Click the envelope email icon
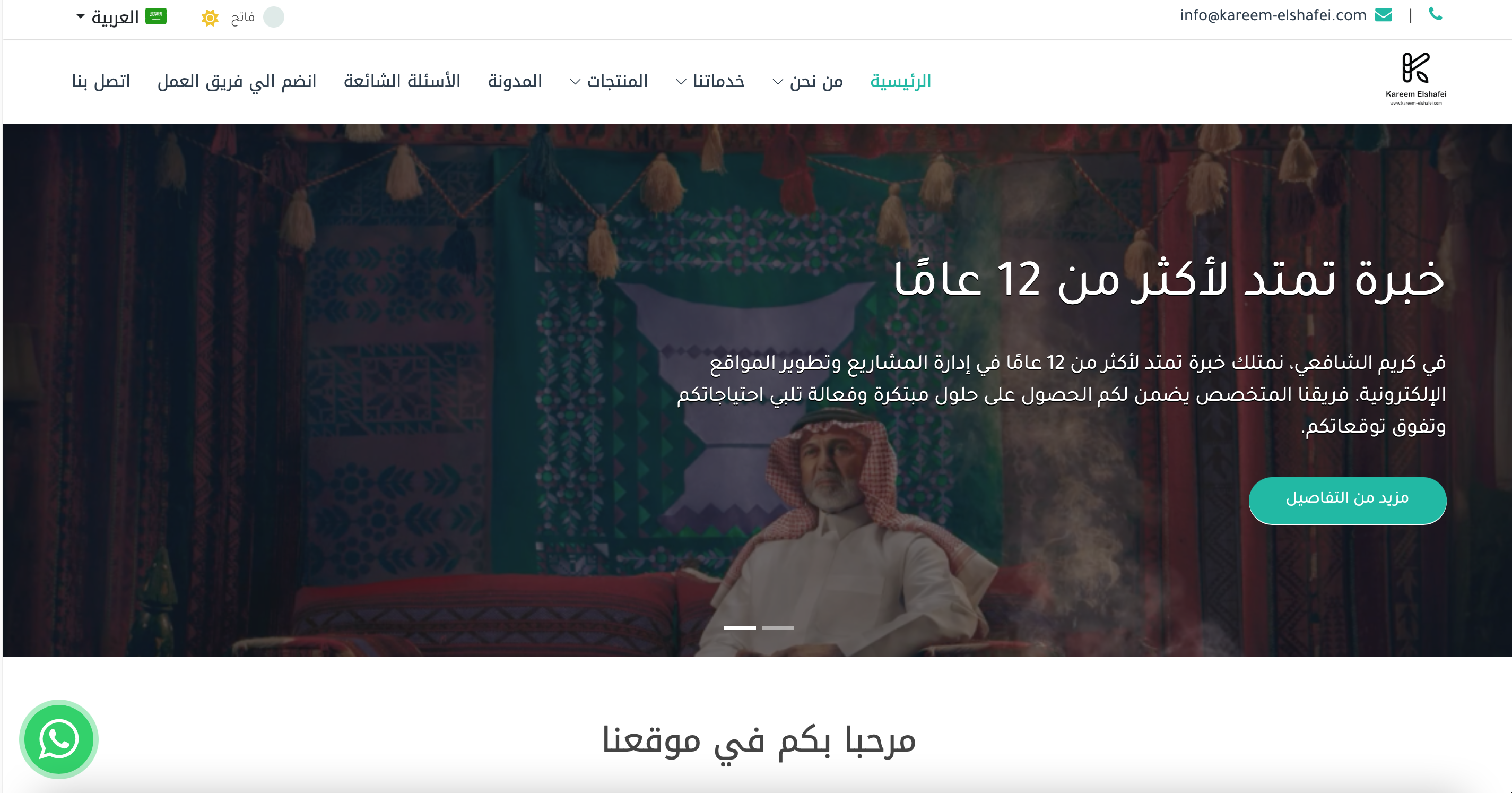Image resolution: width=1512 pixels, height=793 pixels. click(1384, 15)
